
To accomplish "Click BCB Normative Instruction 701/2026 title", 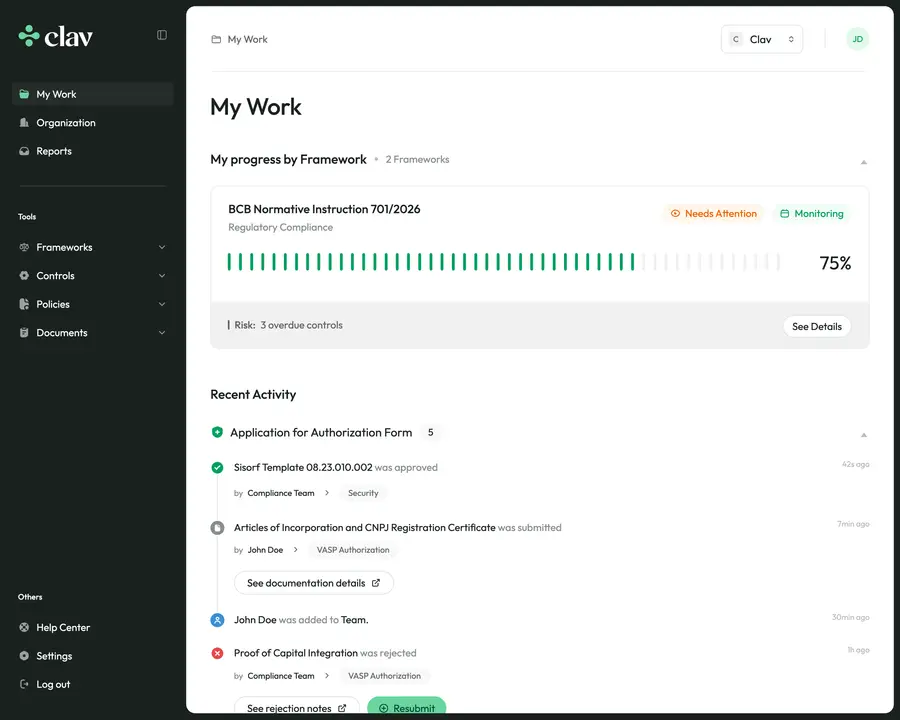I will pyautogui.click(x=324, y=209).
